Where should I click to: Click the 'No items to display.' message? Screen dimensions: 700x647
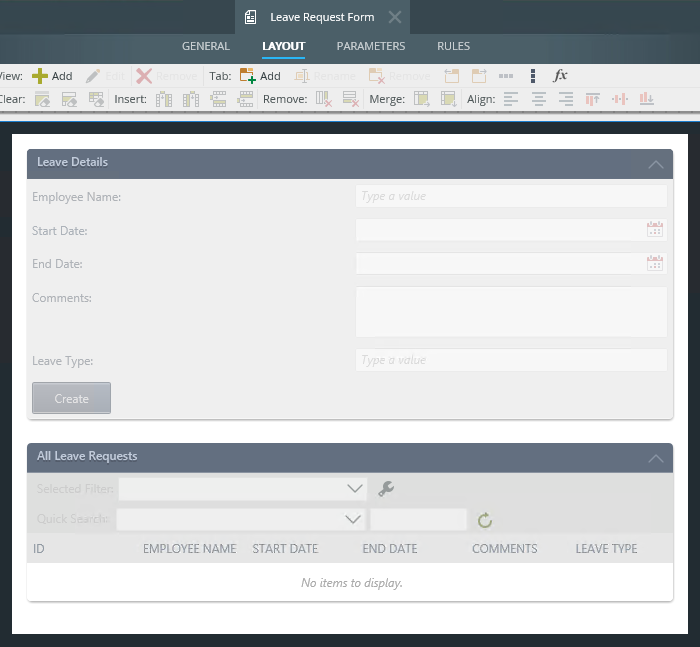[x=352, y=583]
